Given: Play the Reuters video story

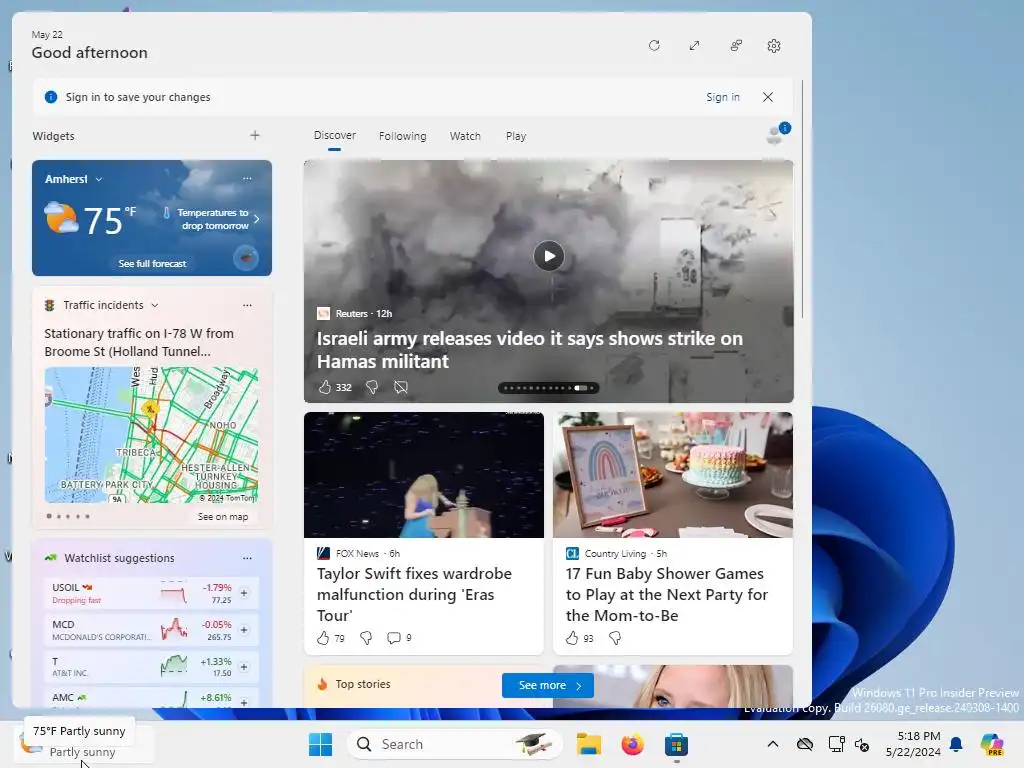Looking at the screenshot, I should [x=549, y=256].
